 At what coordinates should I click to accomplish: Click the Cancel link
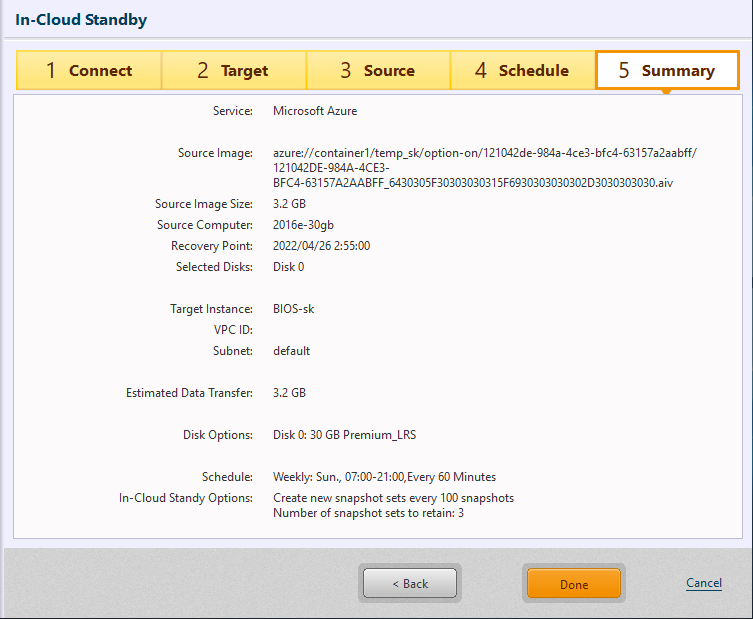tap(704, 583)
